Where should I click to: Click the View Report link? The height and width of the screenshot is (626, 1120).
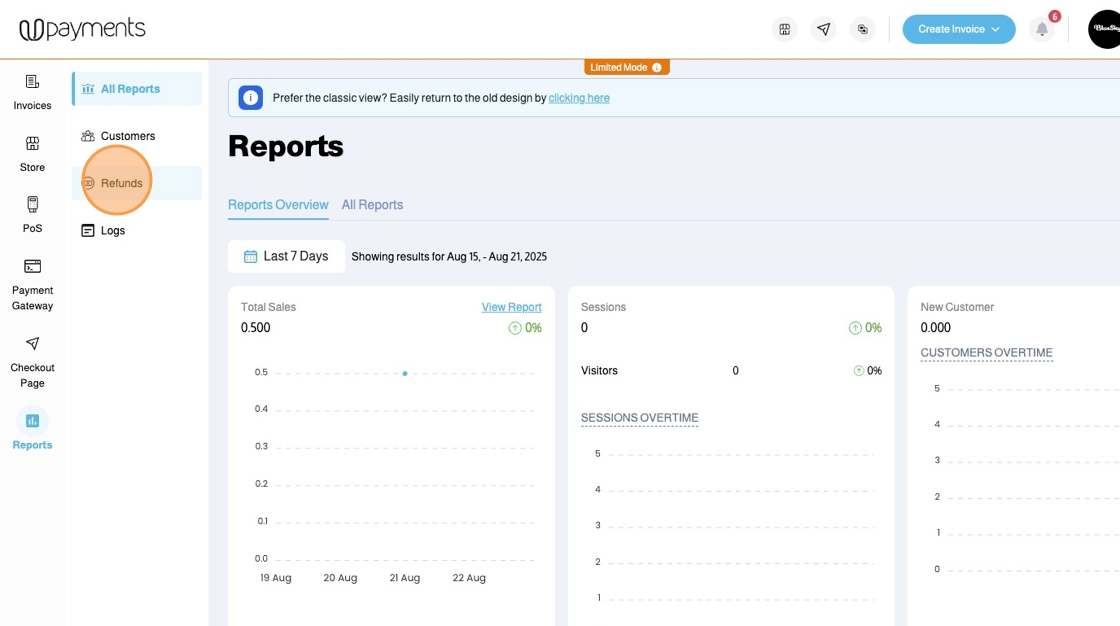[511, 307]
